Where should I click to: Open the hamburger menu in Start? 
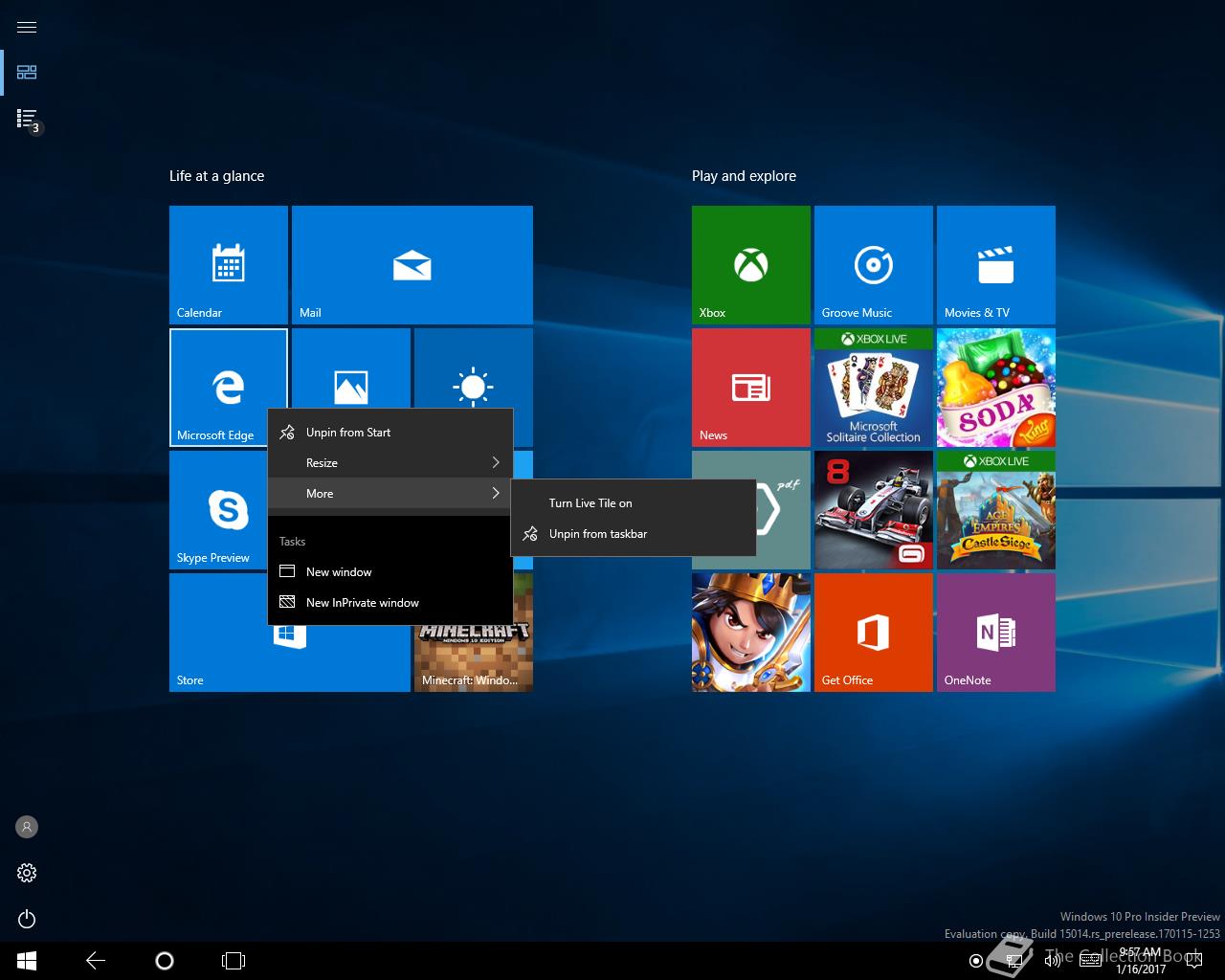click(27, 27)
